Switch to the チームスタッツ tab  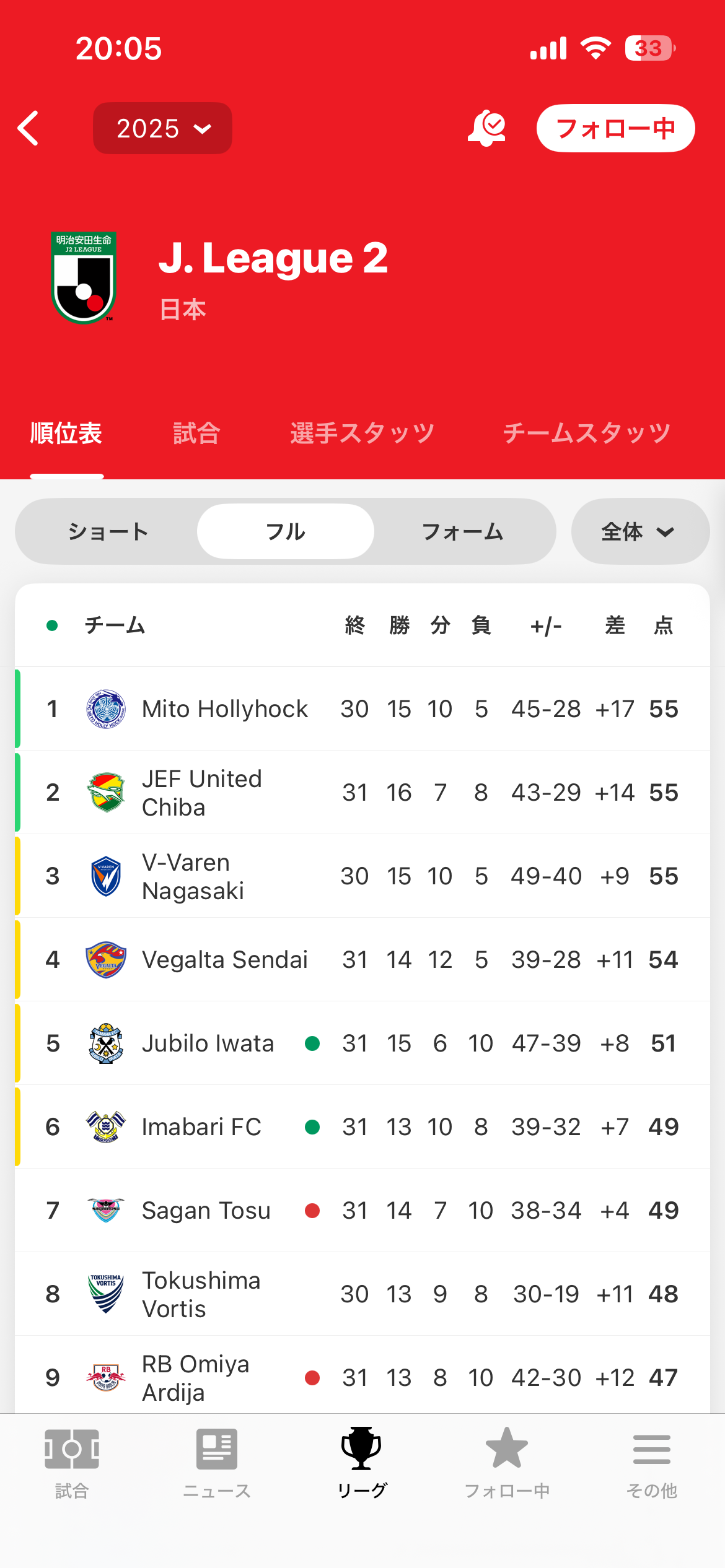tap(586, 433)
